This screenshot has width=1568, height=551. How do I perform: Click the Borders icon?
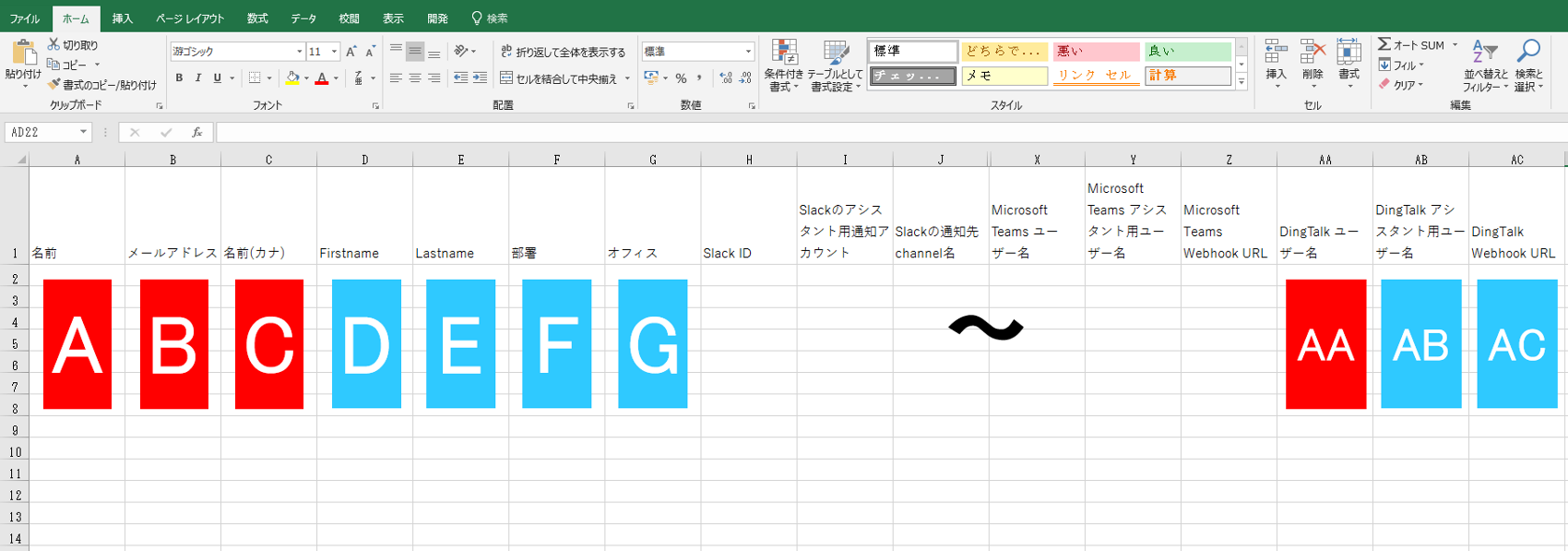(x=255, y=78)
